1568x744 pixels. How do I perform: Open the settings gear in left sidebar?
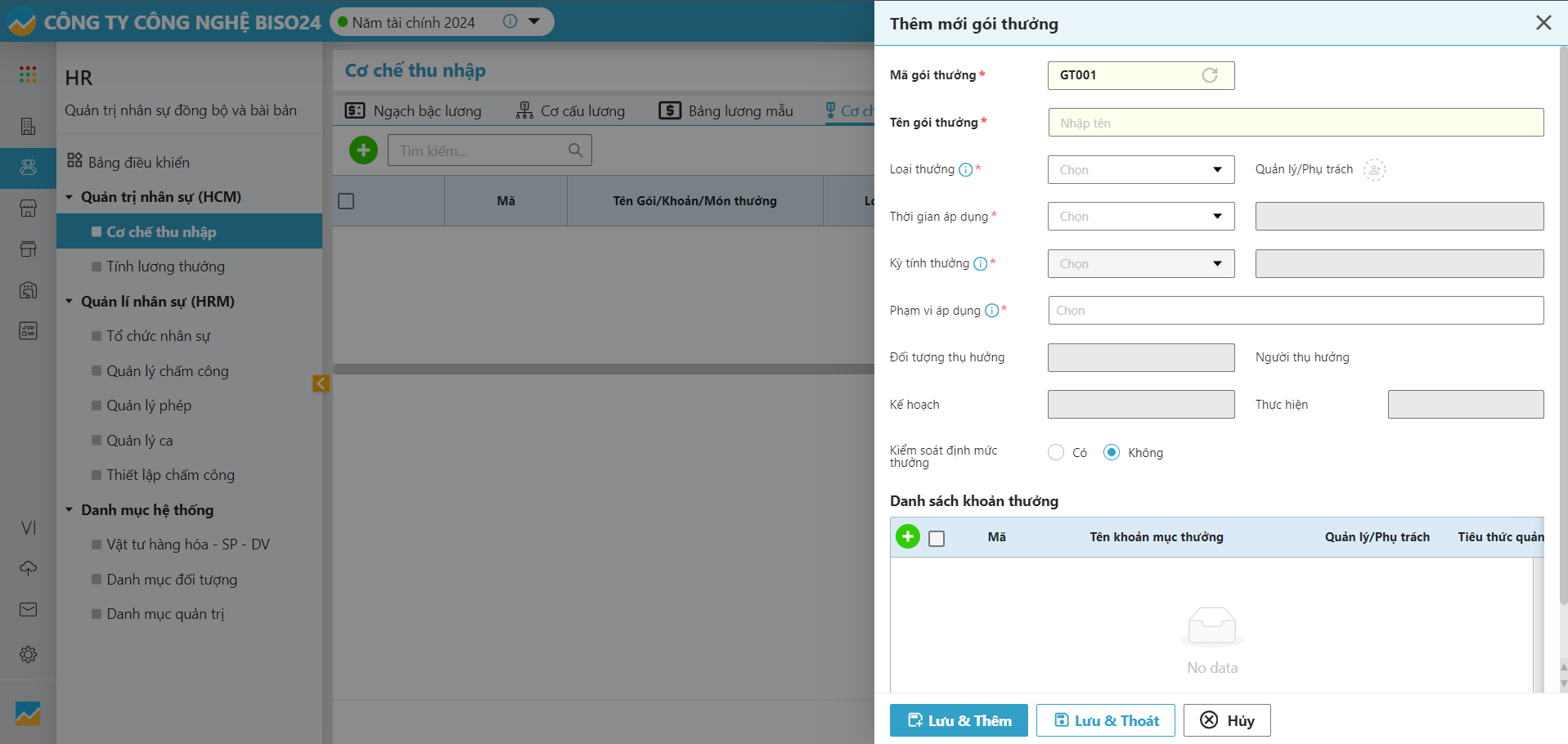point(28,655)
